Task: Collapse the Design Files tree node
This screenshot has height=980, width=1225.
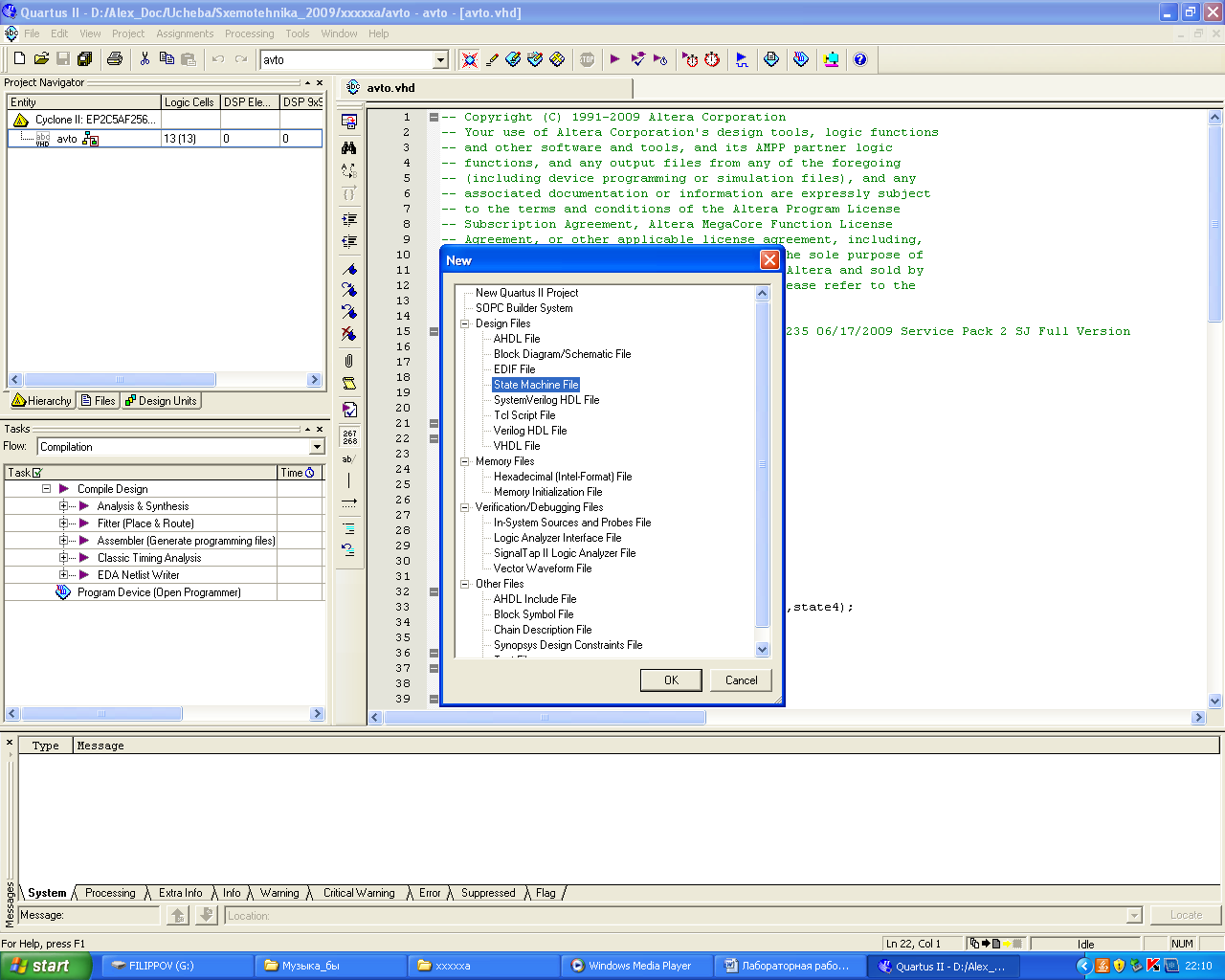Action: coord(465,323)
